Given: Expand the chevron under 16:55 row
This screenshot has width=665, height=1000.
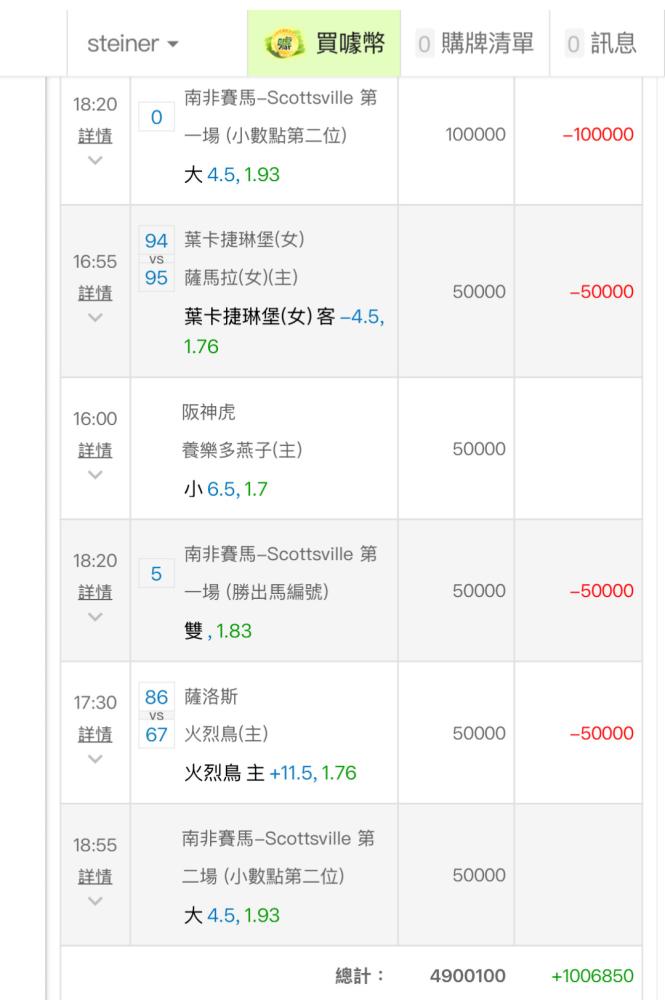Looking at the screenshot, I should [95, 318].
